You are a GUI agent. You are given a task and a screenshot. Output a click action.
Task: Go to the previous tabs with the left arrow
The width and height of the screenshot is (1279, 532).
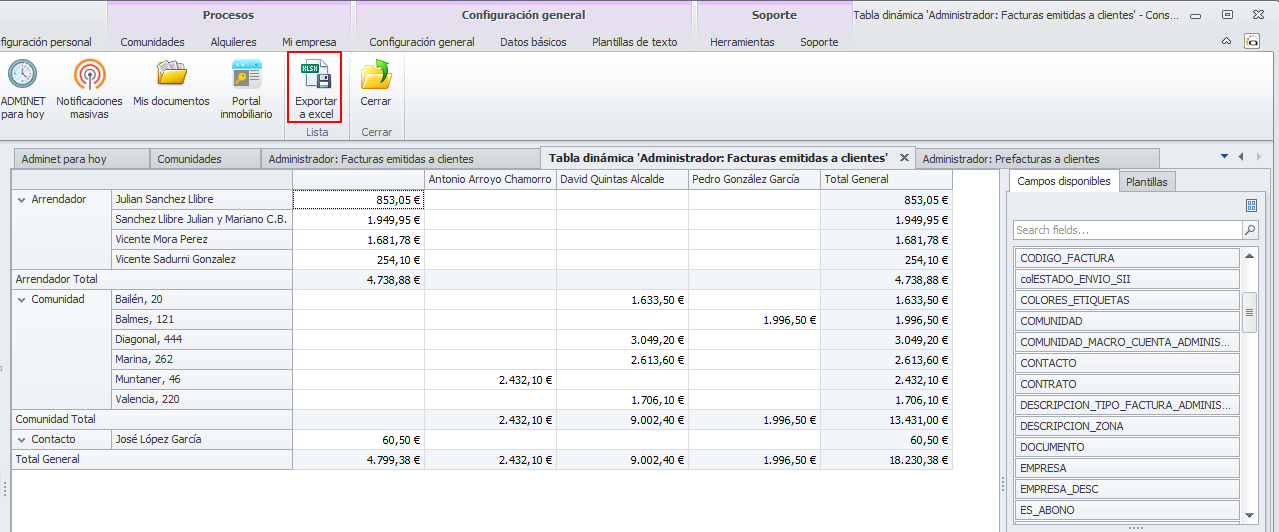pos(1240,156)
